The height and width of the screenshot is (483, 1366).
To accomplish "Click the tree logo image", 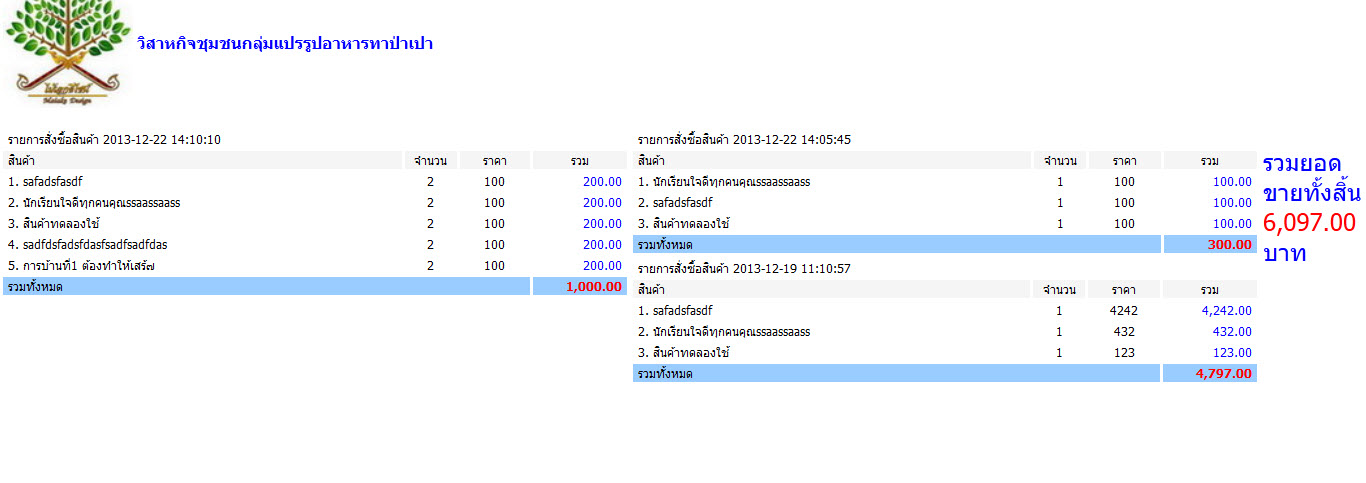I will click(67, 52).
